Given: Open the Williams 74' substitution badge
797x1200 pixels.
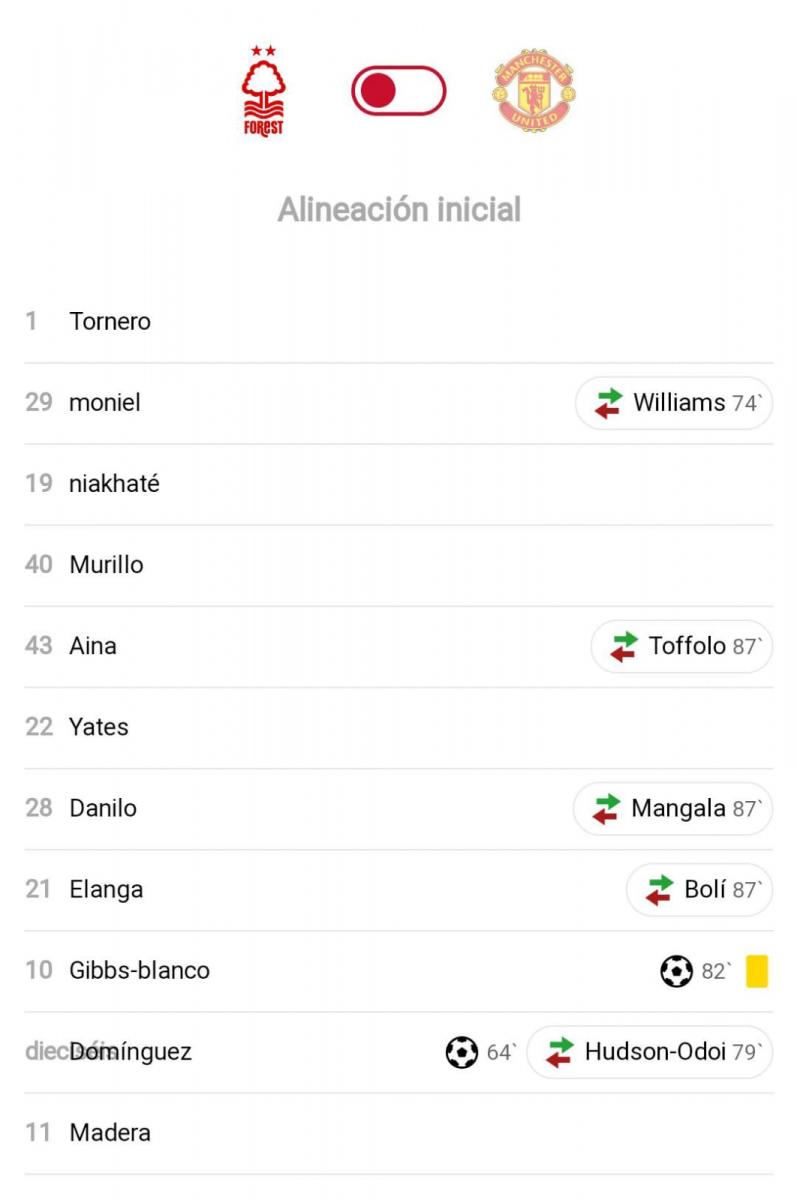Looking at the screenshot, I should pos(674,403).
